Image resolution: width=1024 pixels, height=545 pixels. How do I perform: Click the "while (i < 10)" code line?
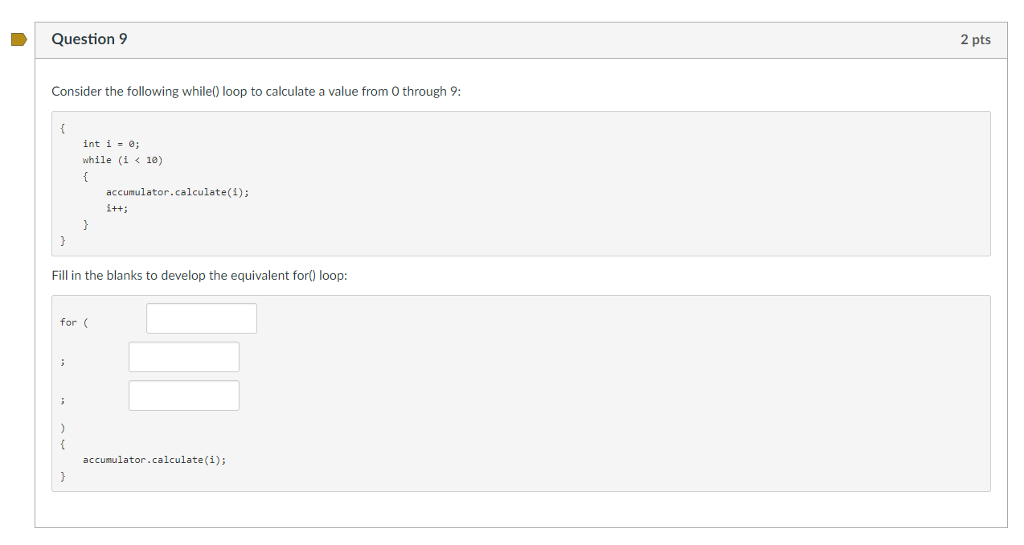point(123,160)
